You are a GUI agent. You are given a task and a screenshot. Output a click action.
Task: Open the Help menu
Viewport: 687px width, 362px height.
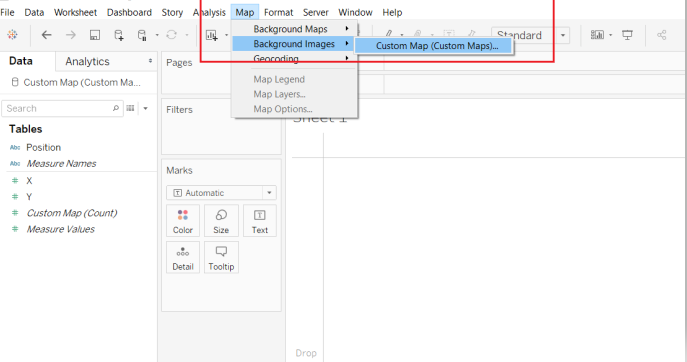[x=392, y=12]
